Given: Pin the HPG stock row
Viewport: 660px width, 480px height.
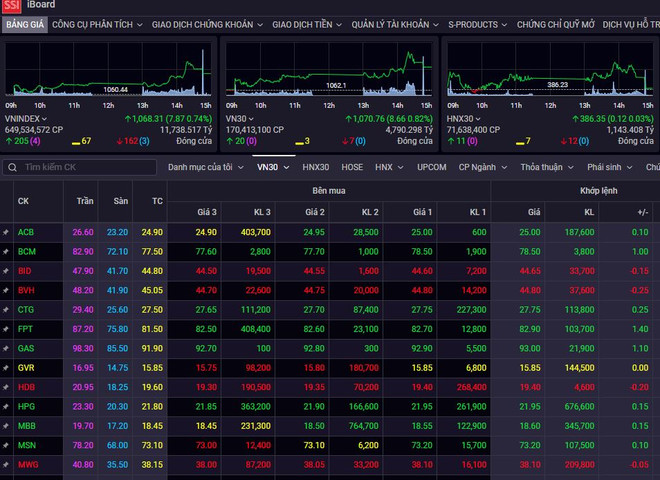Looking at the screenshot, I should (6, 406).
